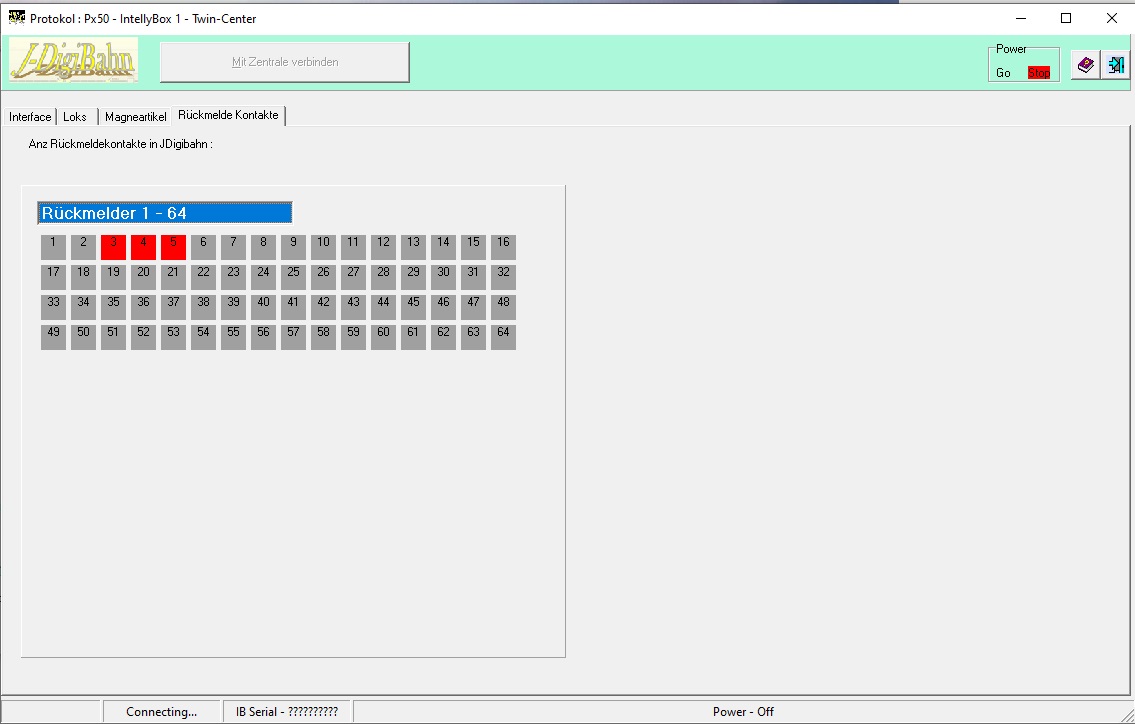
Task: Click the J-DigiBahn logo
Action: [73, 60]
